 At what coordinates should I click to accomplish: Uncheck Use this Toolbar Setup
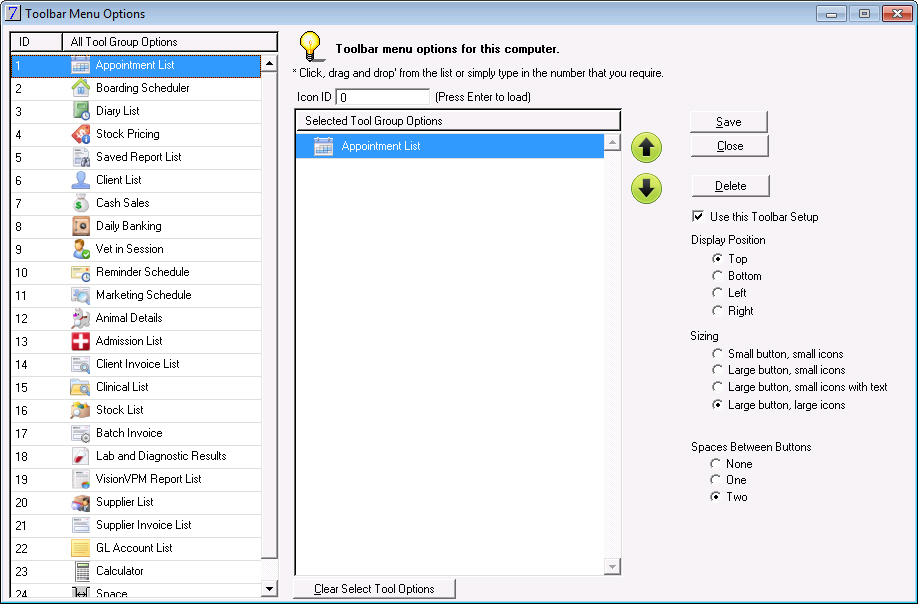pyautogui.click(x=698, y=217)
